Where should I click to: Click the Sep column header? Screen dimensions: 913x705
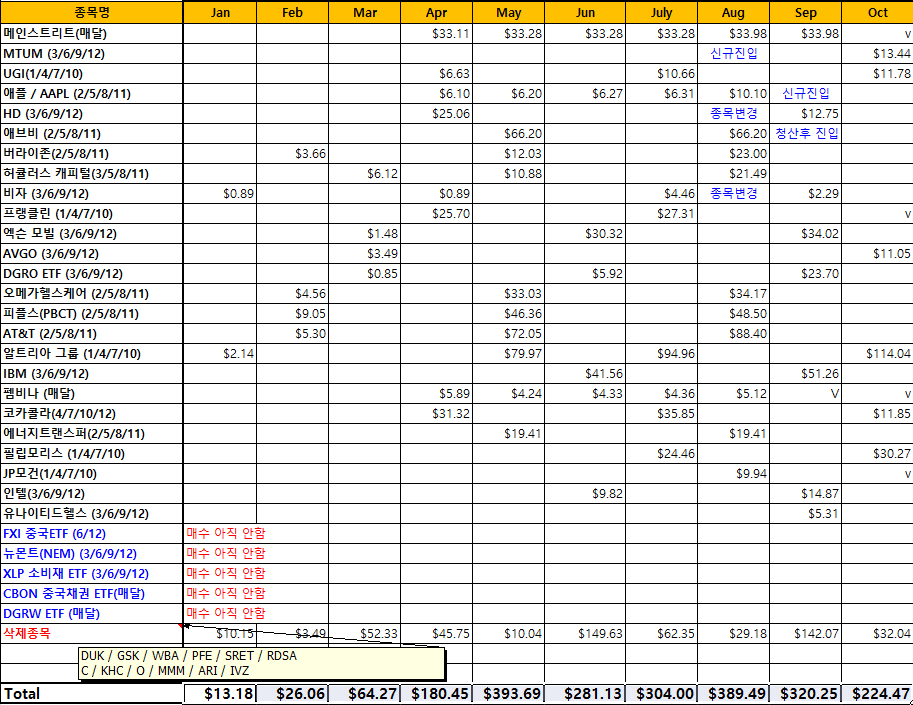coord(805,12)
